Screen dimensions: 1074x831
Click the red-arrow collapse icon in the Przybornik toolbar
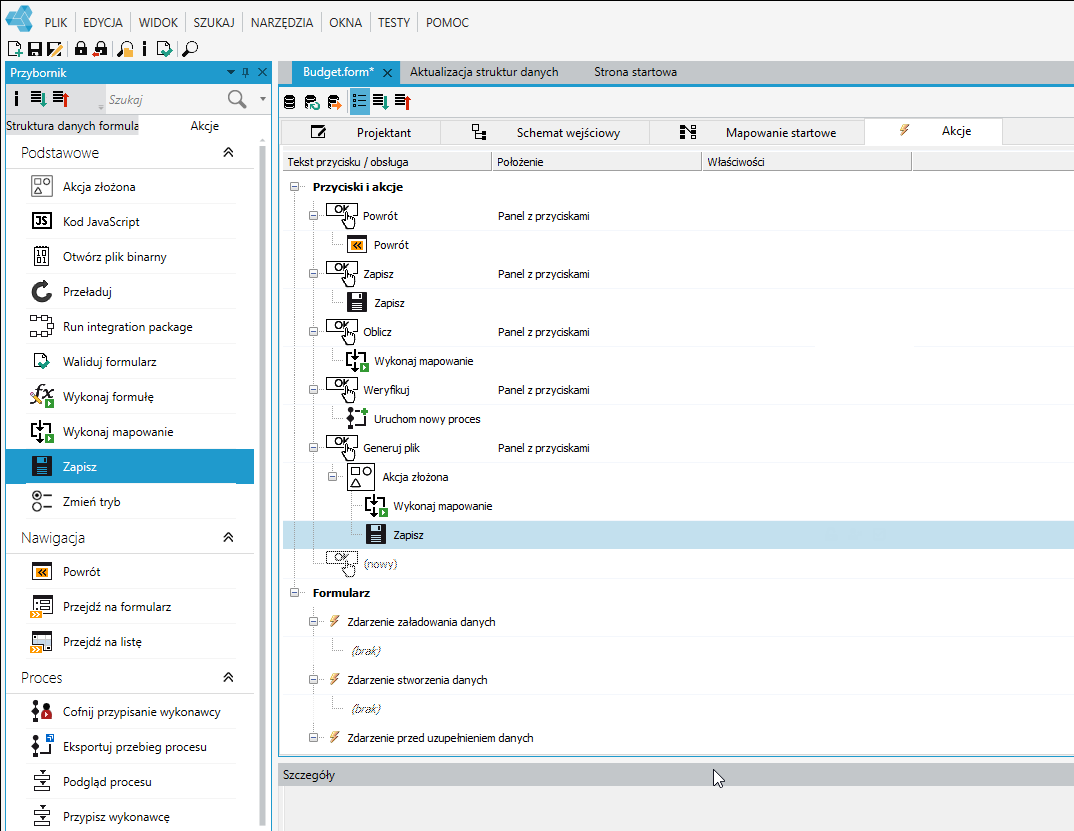[x=61, y=99]
